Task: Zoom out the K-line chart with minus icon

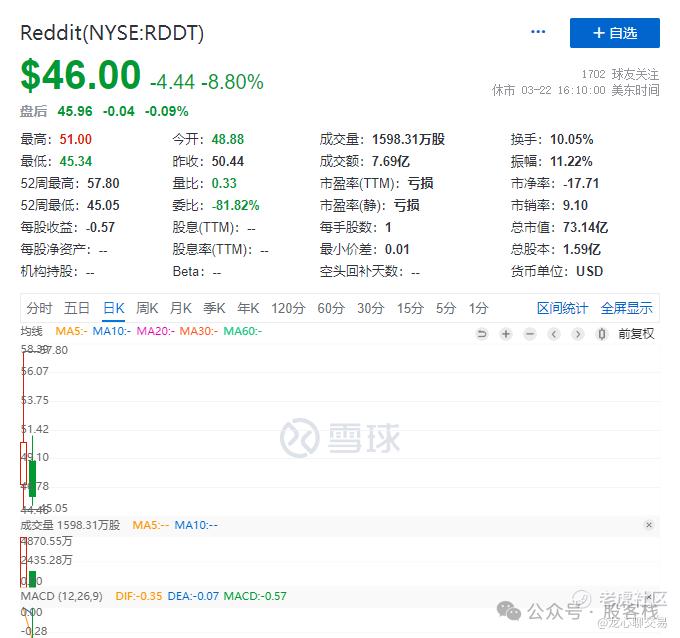Action: point(530,334)
